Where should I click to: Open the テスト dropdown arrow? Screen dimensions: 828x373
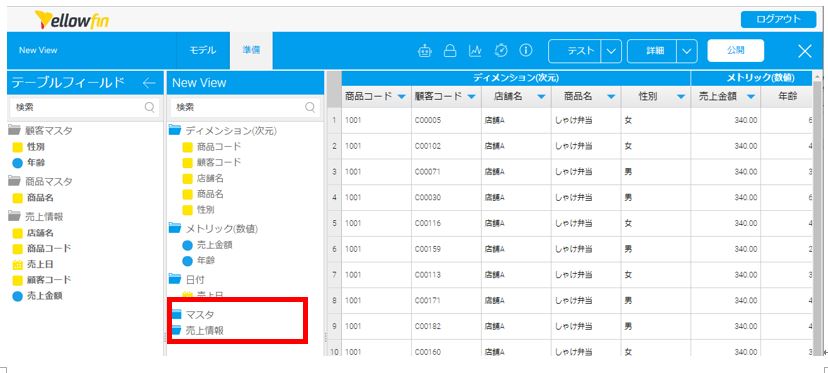[611, 51]
